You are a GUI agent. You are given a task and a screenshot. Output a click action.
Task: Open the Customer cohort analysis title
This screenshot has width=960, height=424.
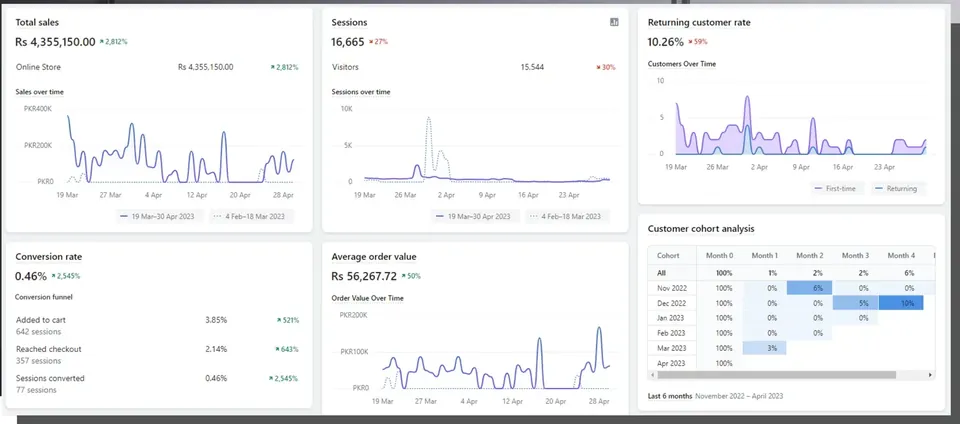point(700,229)
